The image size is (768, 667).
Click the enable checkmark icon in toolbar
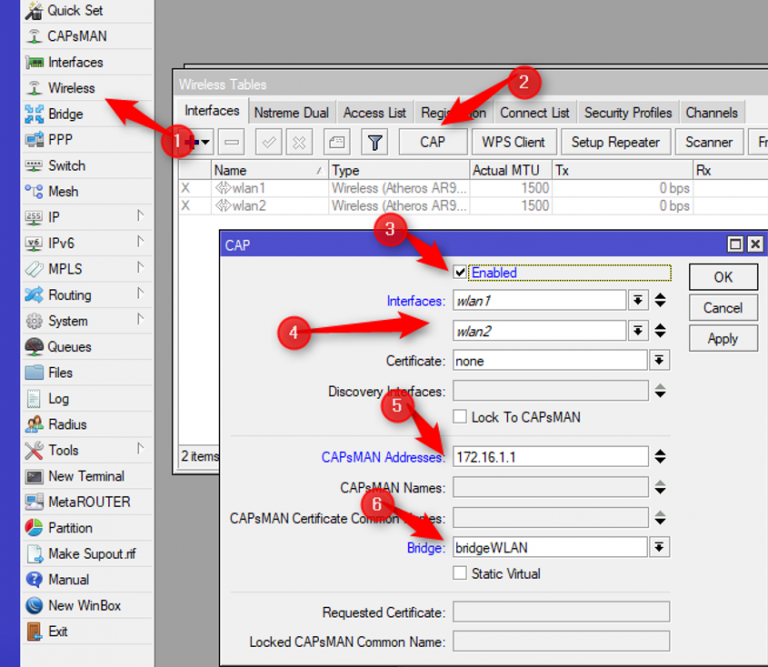pos(268,142)
